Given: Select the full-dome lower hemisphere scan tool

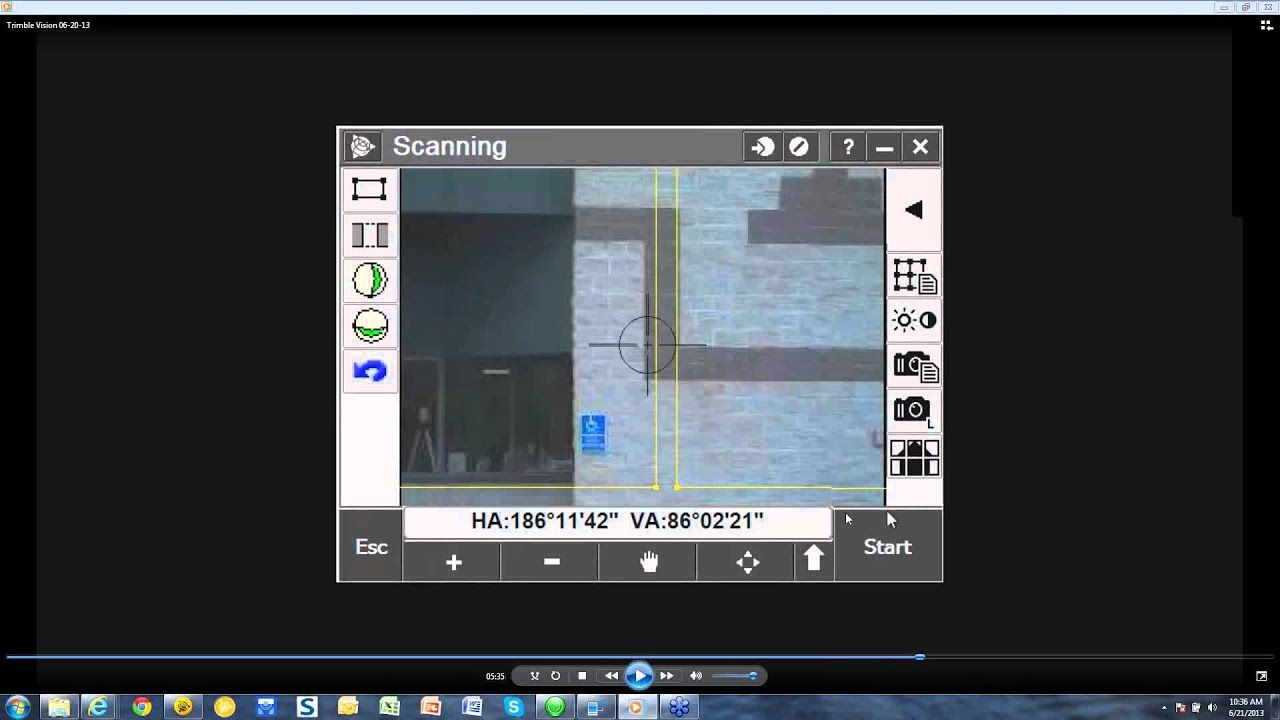Looking at the screenshot, I should (x=369, y=326).
